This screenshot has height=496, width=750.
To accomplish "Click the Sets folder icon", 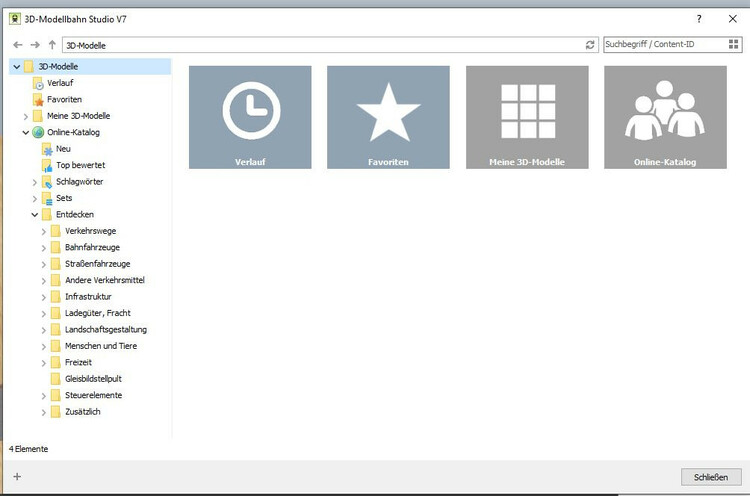I will point(47,198).
